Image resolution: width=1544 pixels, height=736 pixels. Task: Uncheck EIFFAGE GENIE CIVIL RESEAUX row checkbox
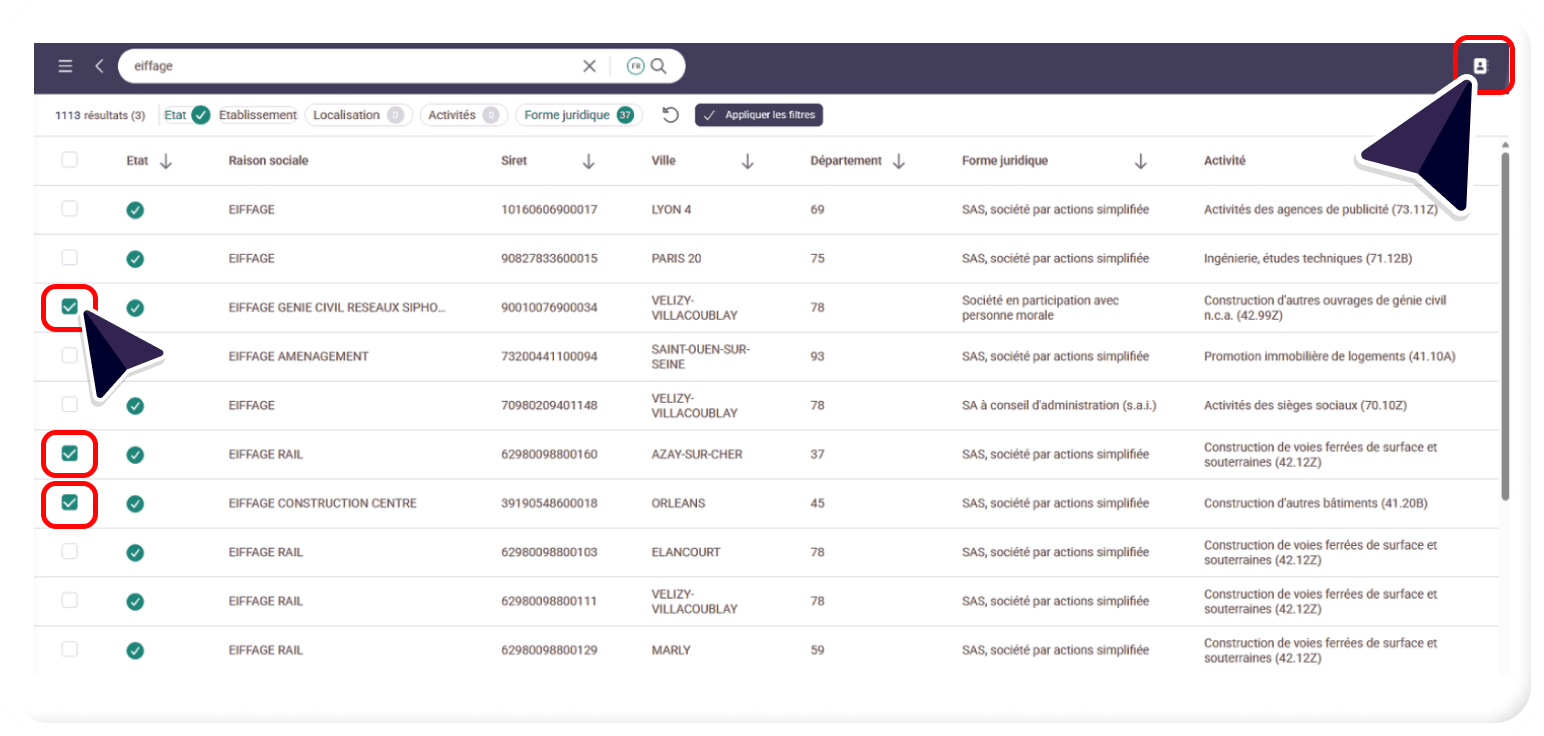(x=69, y=307)
